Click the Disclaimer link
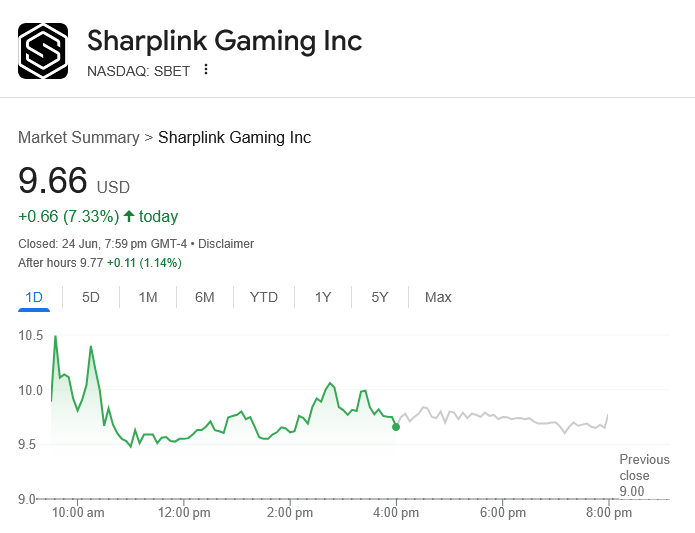695x533 pixels. point(226,244)
